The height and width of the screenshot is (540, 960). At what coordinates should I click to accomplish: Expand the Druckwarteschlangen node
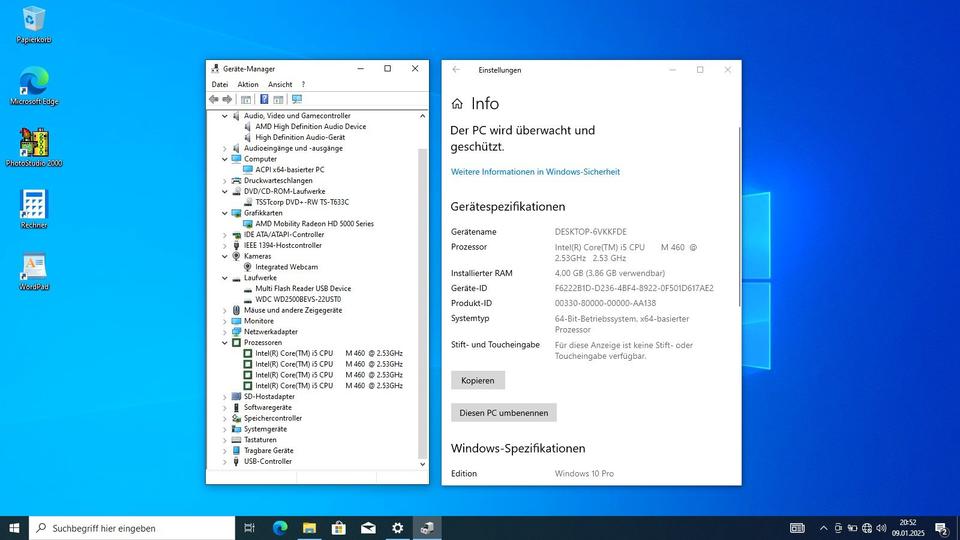(x=225, y=181)
